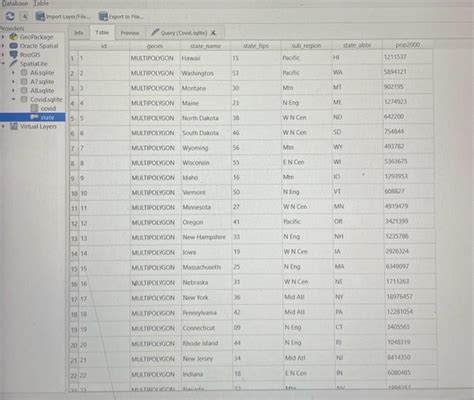Click the geom column header
Screen dimensions: 474x400
tap(155, 46)
